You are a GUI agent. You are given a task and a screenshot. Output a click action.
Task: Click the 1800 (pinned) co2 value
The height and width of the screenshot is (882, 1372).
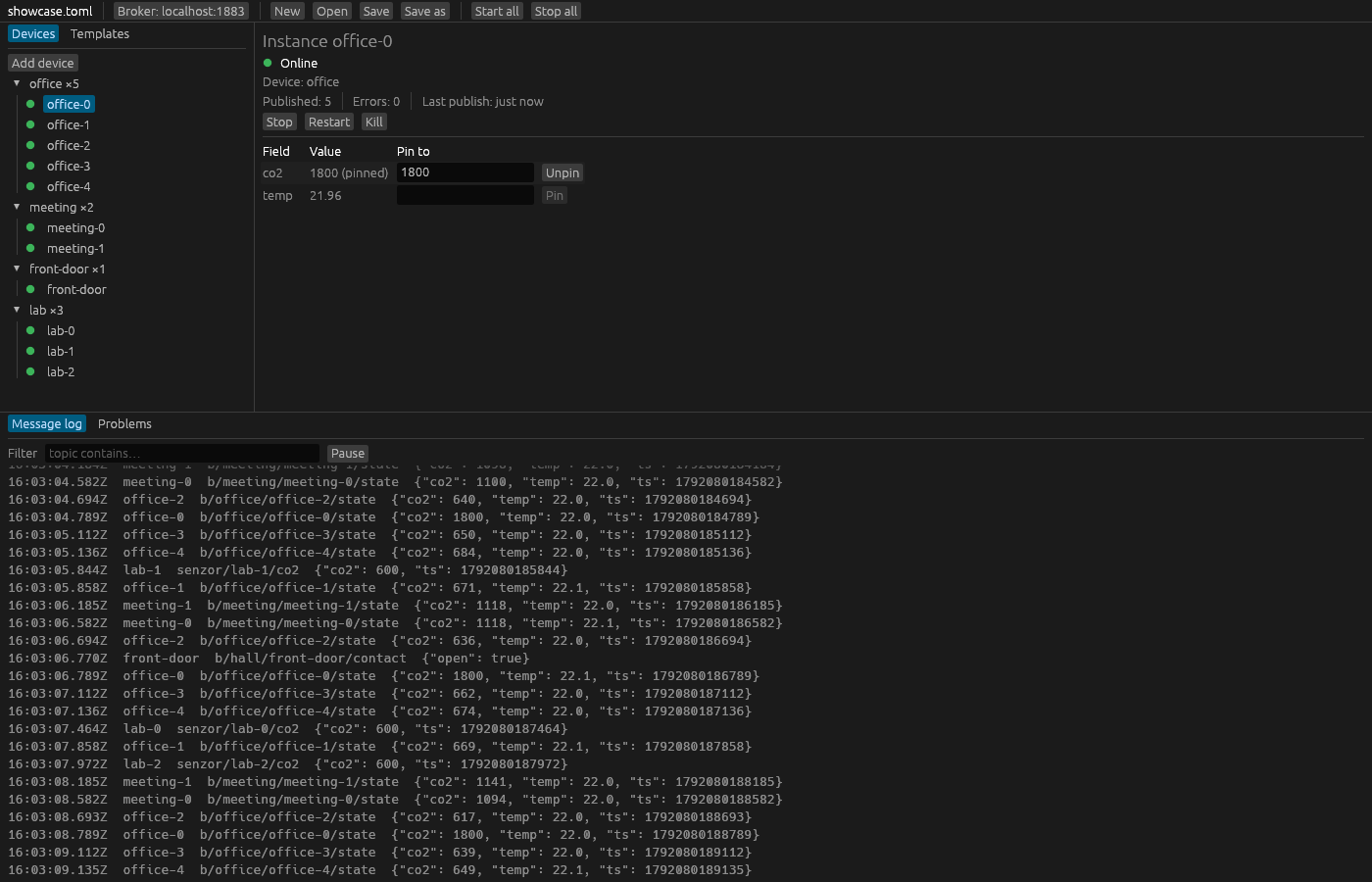349,172
